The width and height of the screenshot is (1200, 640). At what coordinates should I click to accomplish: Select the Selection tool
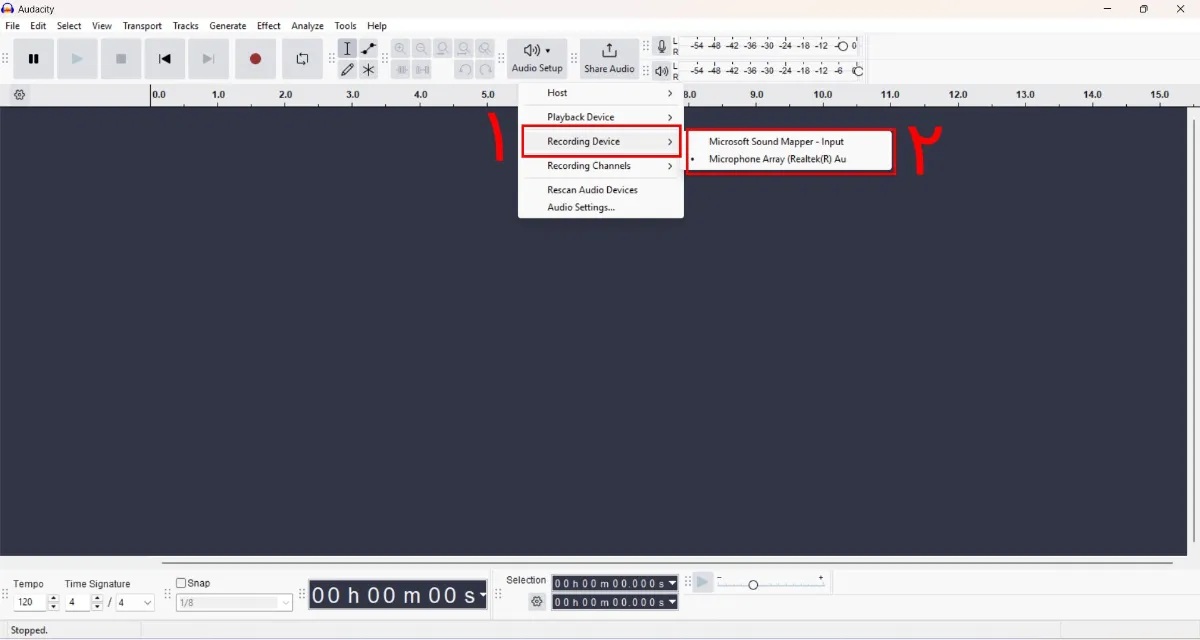coord(347,48)
